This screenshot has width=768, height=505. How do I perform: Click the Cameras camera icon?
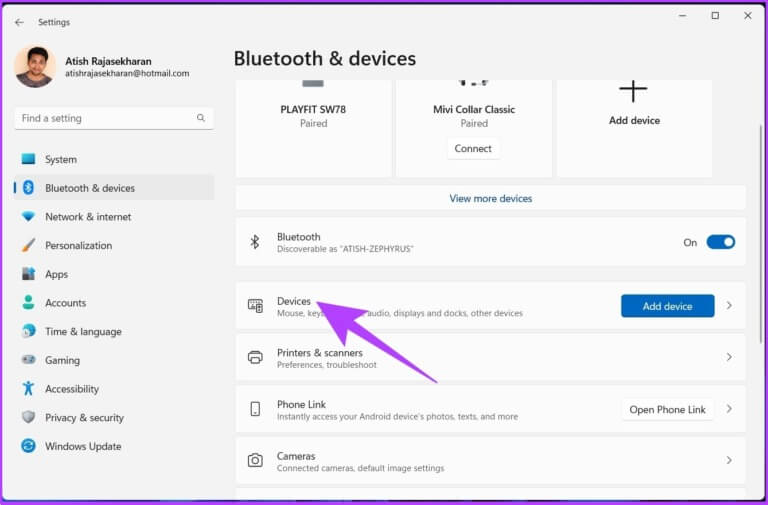coord(255,460)
